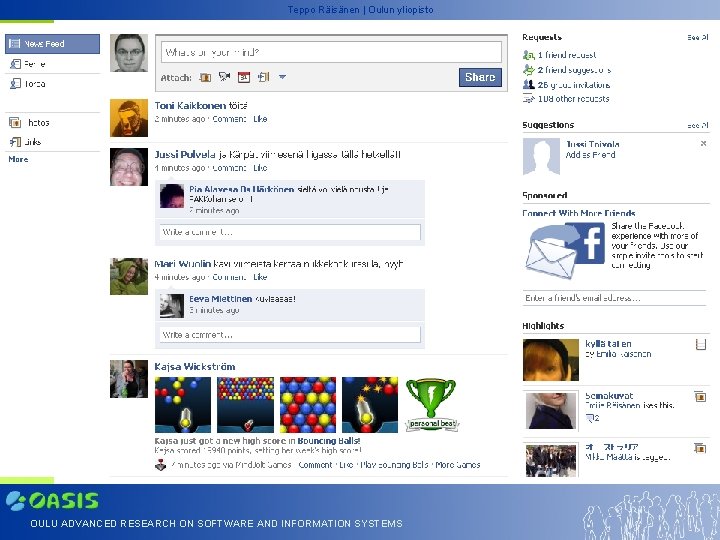Screen dimensions: 720x540
Task: Click More in the left sidebar
Action: click(18, 159)
